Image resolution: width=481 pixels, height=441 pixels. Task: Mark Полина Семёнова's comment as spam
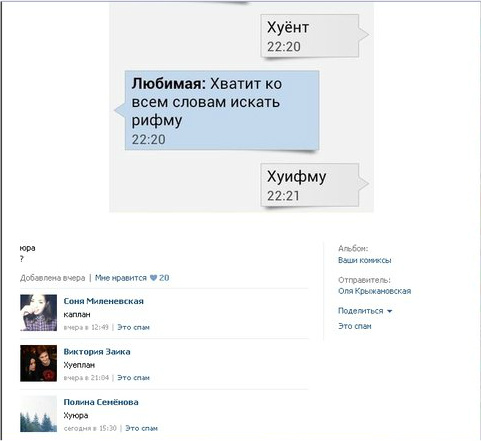click(141, 428)
